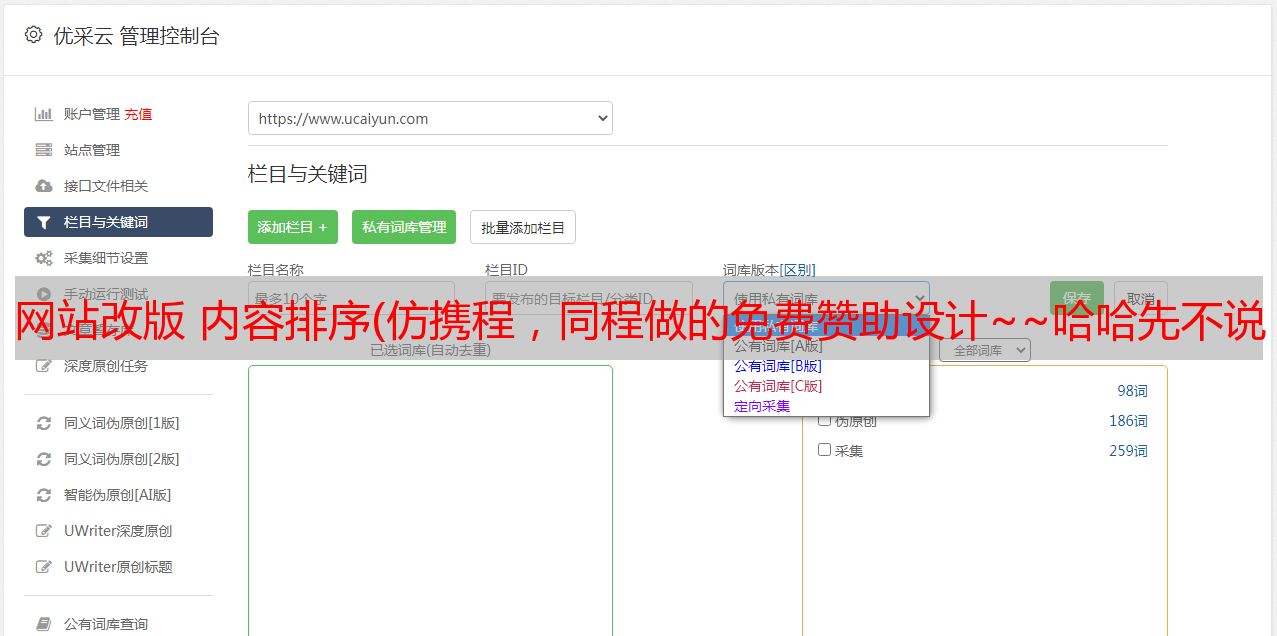Tick the 伪原创 checkbox

point(825,420)
